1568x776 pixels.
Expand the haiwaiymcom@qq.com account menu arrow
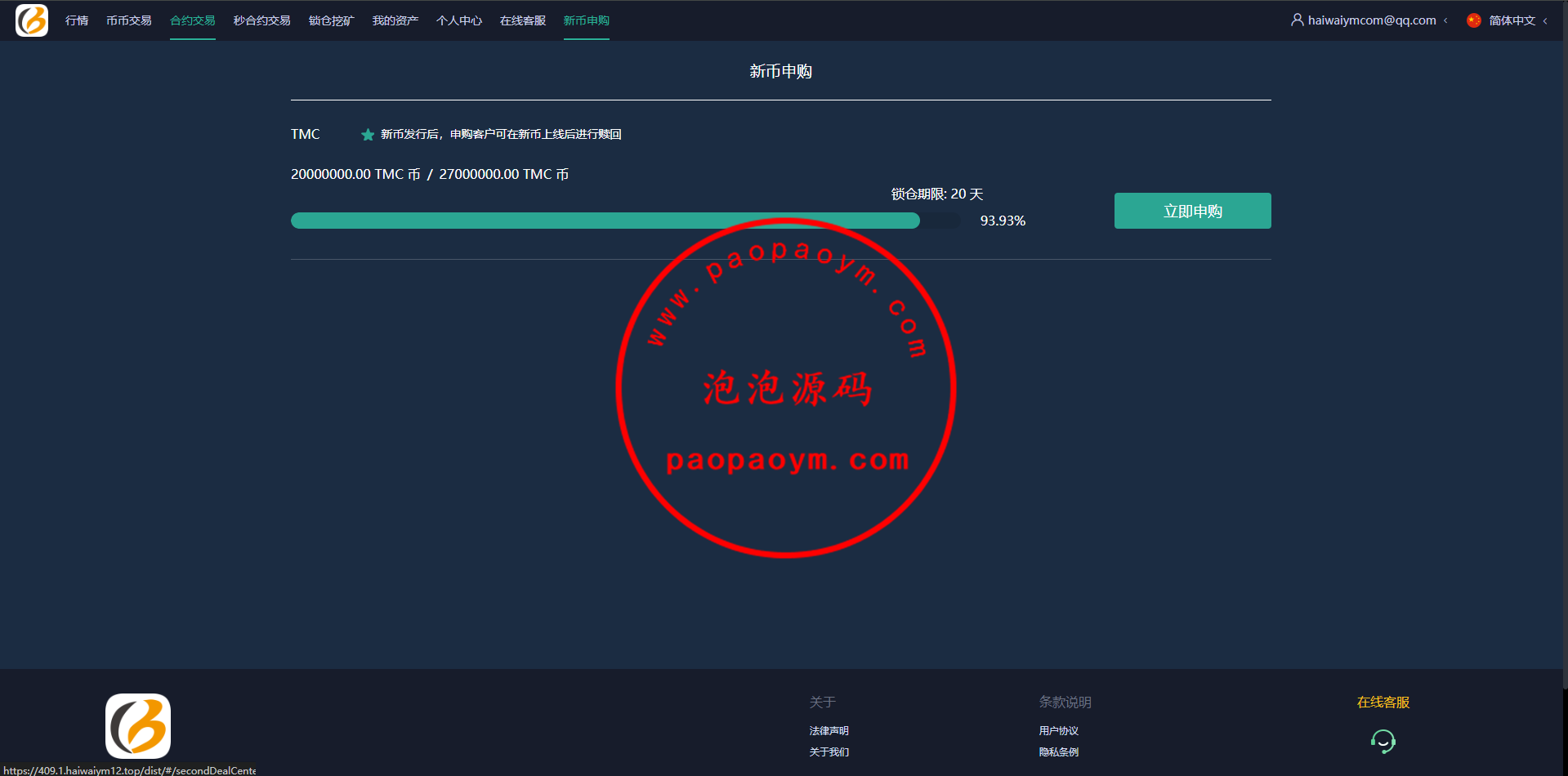[x=1445, y=21]
